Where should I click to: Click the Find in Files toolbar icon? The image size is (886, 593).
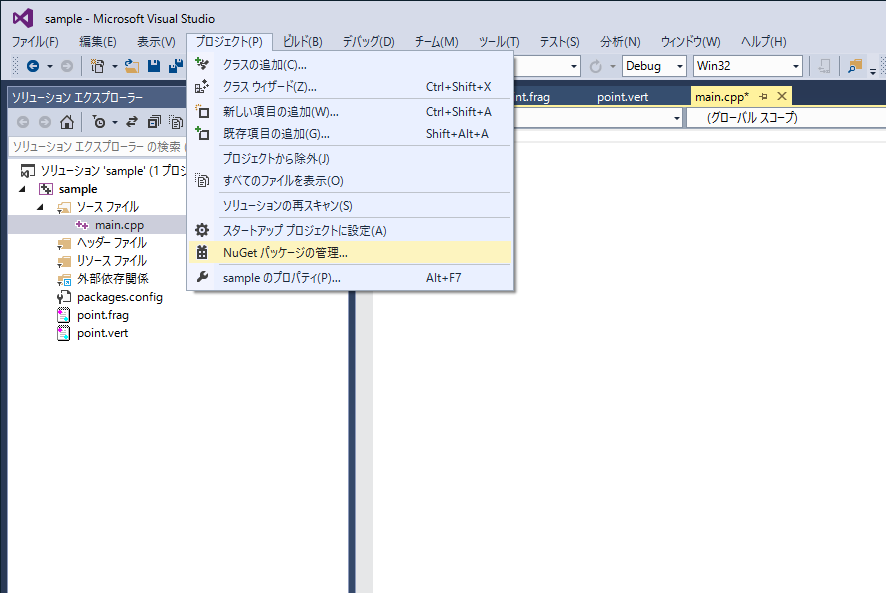(855, 66)
